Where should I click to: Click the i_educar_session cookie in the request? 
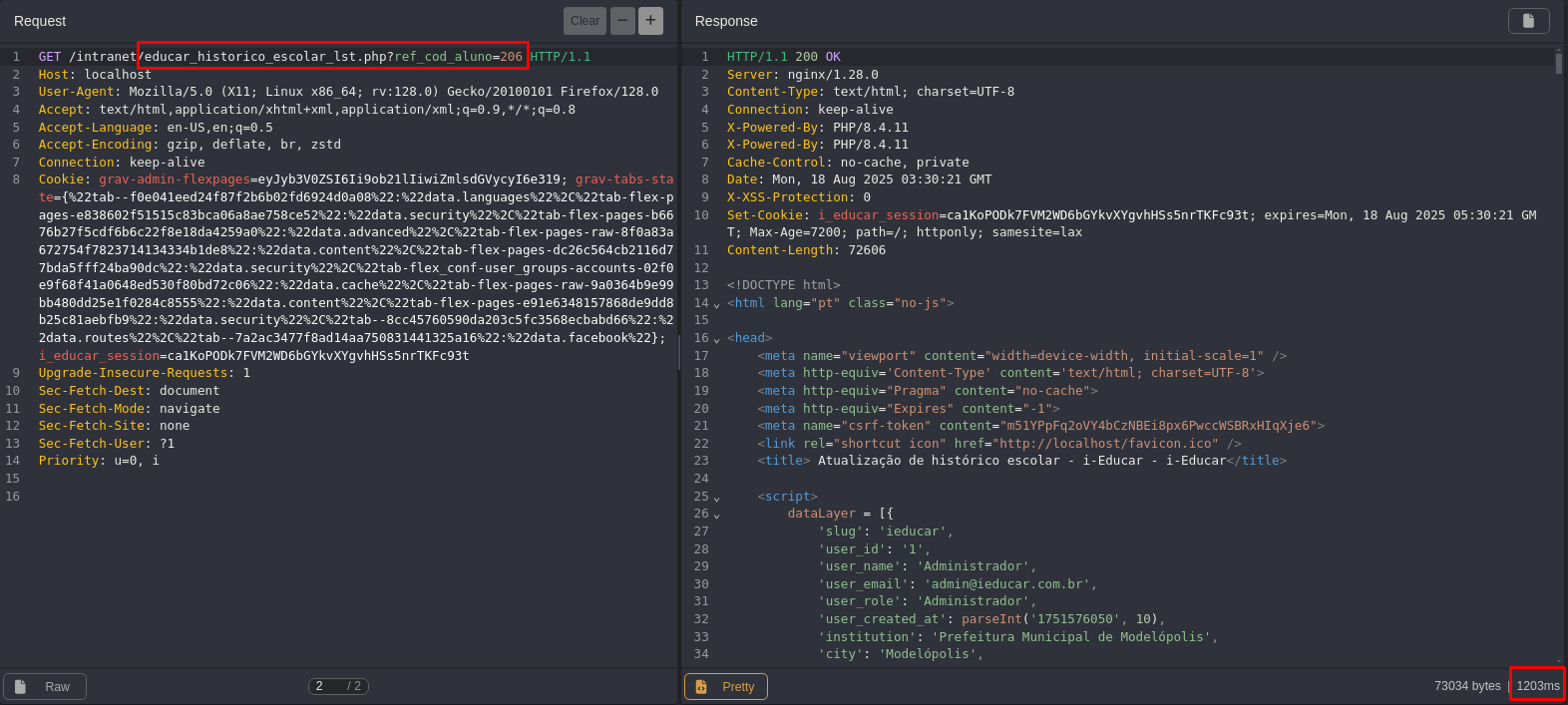point(253,356)
